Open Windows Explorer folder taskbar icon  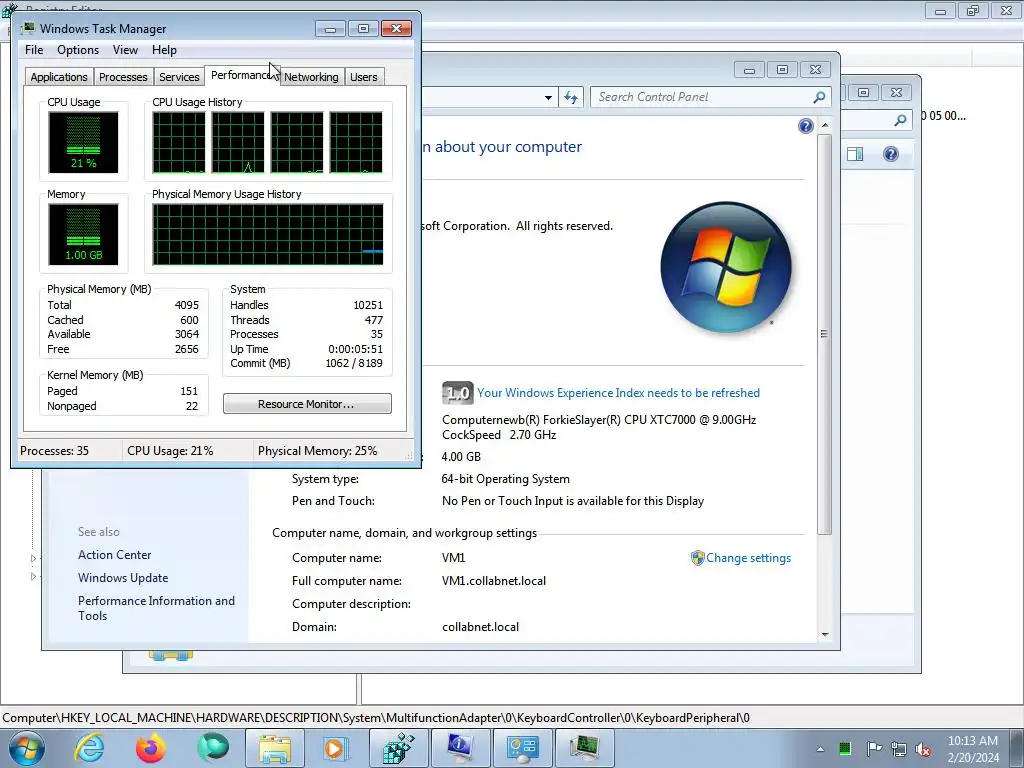pyautogui.click(x=274, y=748)
